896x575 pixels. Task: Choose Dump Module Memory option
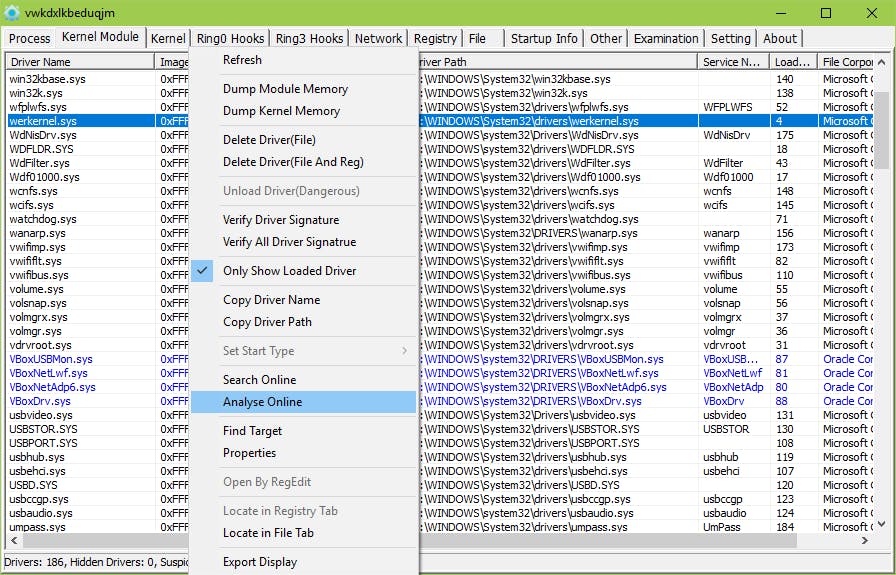point(285,89)
